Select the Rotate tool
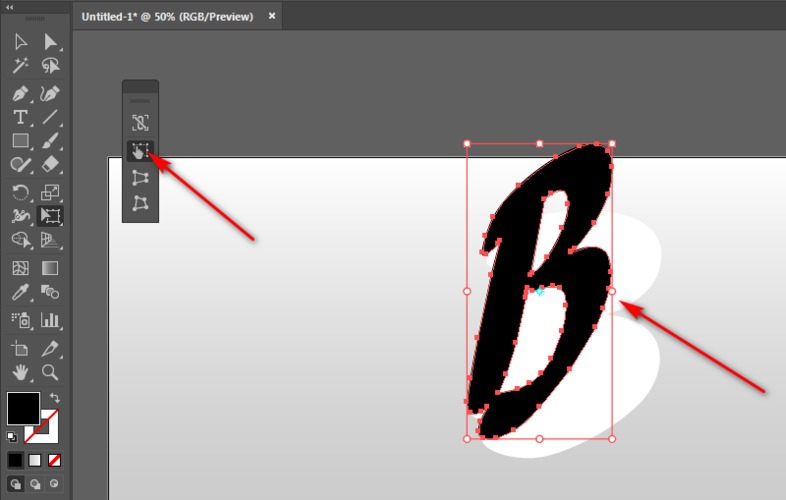This screenshot has height=500, width=786. 21,192
